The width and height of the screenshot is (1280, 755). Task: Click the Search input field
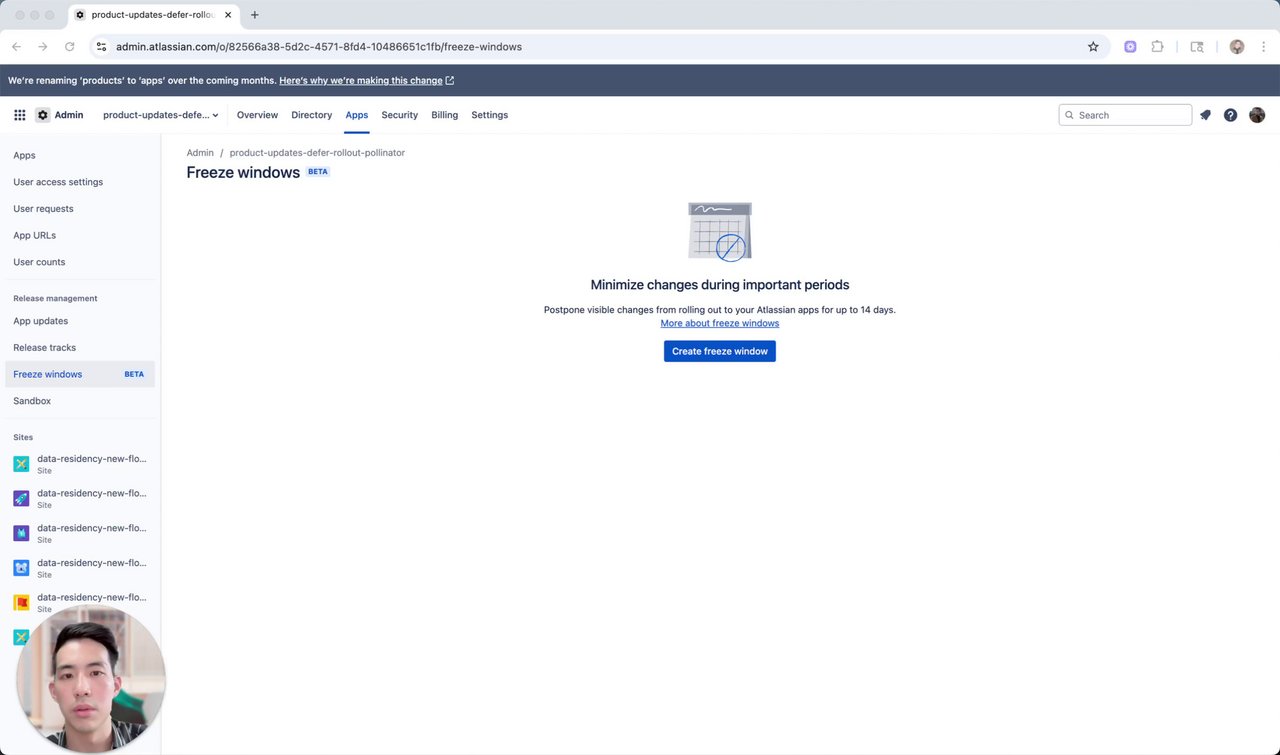[x=1125, y=115]
